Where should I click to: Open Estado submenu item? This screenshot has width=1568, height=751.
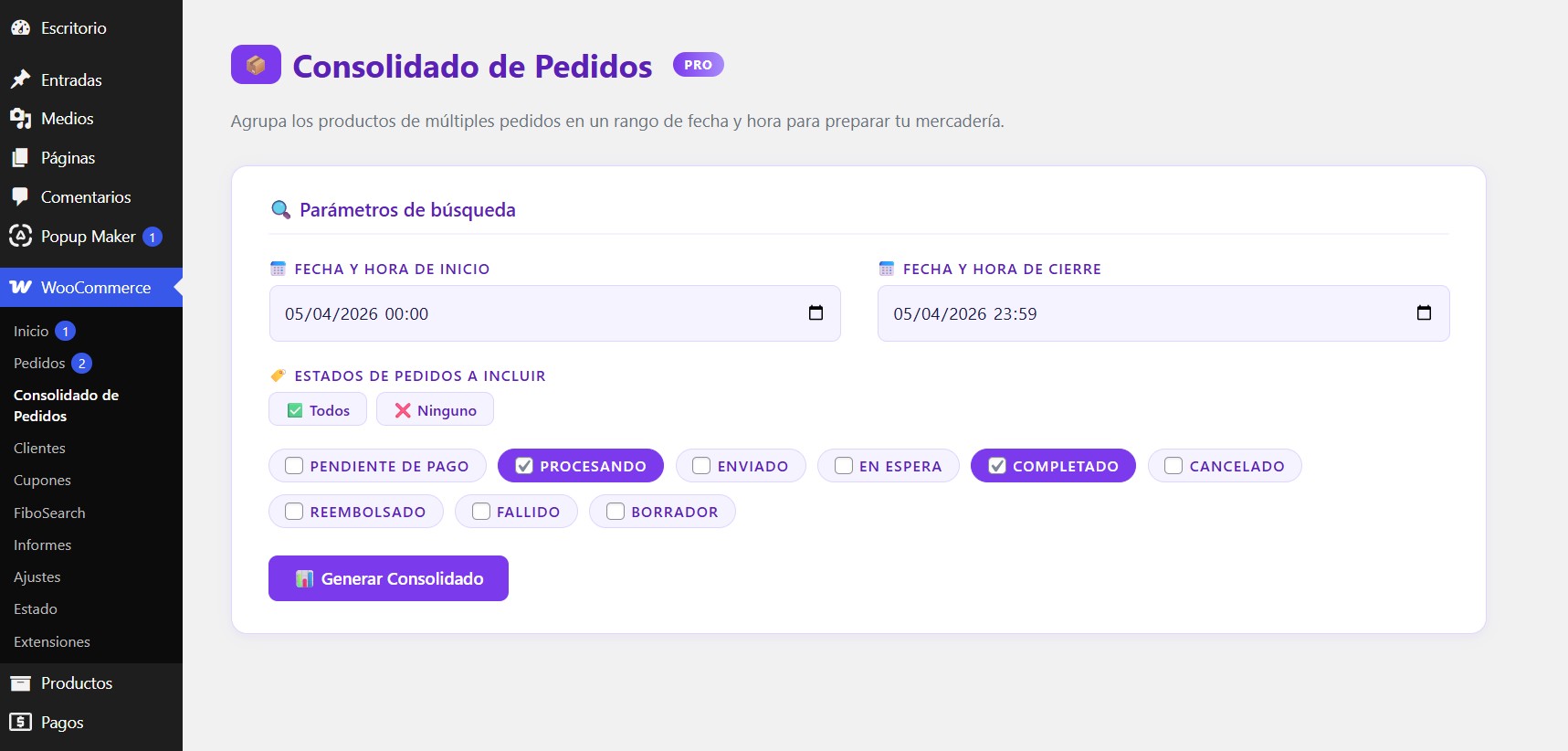pos(36,609)
